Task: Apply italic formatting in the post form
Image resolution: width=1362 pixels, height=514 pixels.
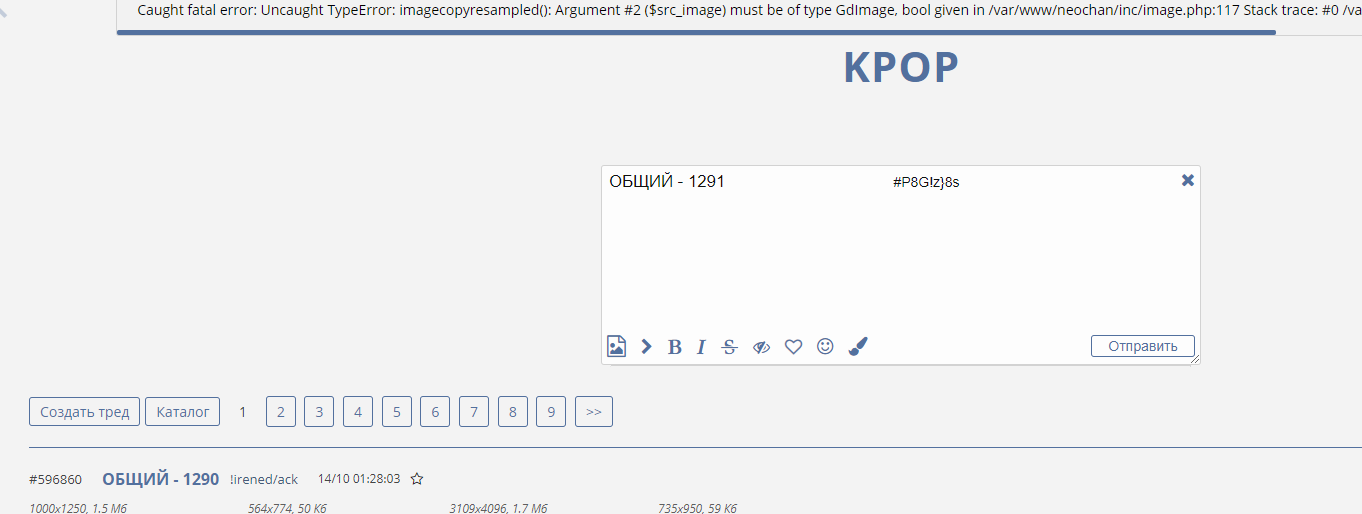Action: 701,347
